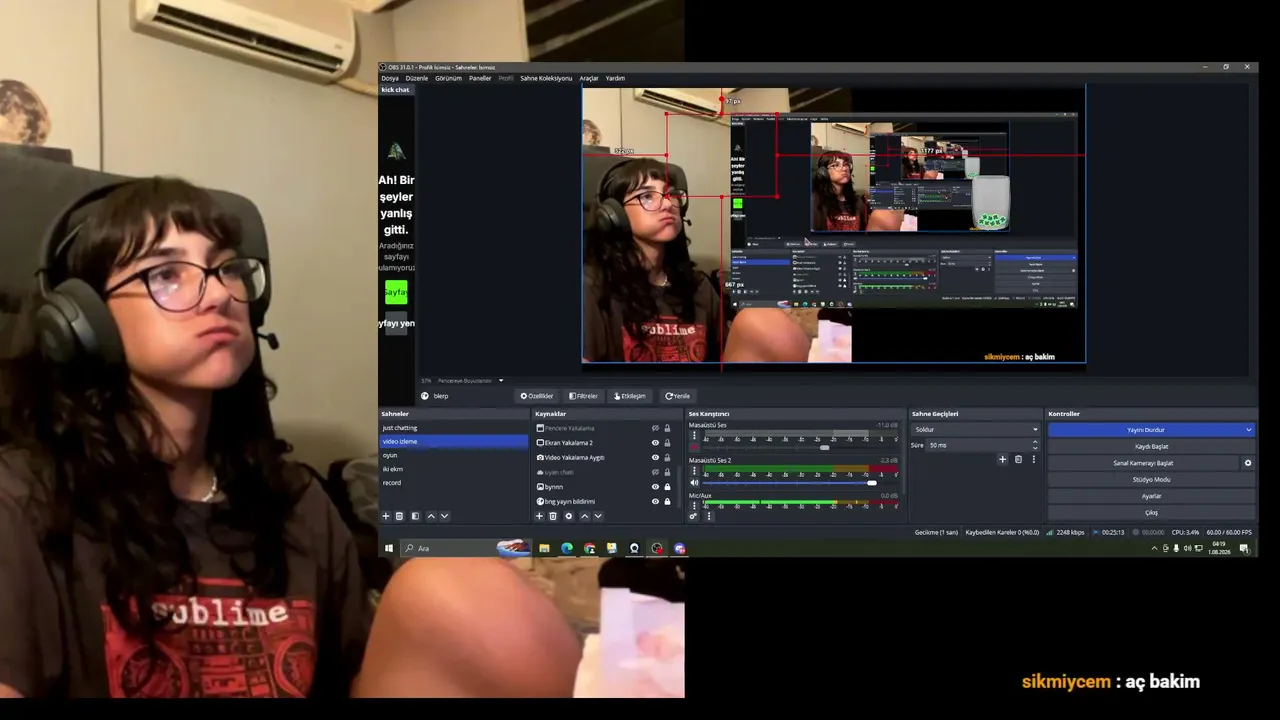Open Chrome from the taskbar

pos(589,548)
